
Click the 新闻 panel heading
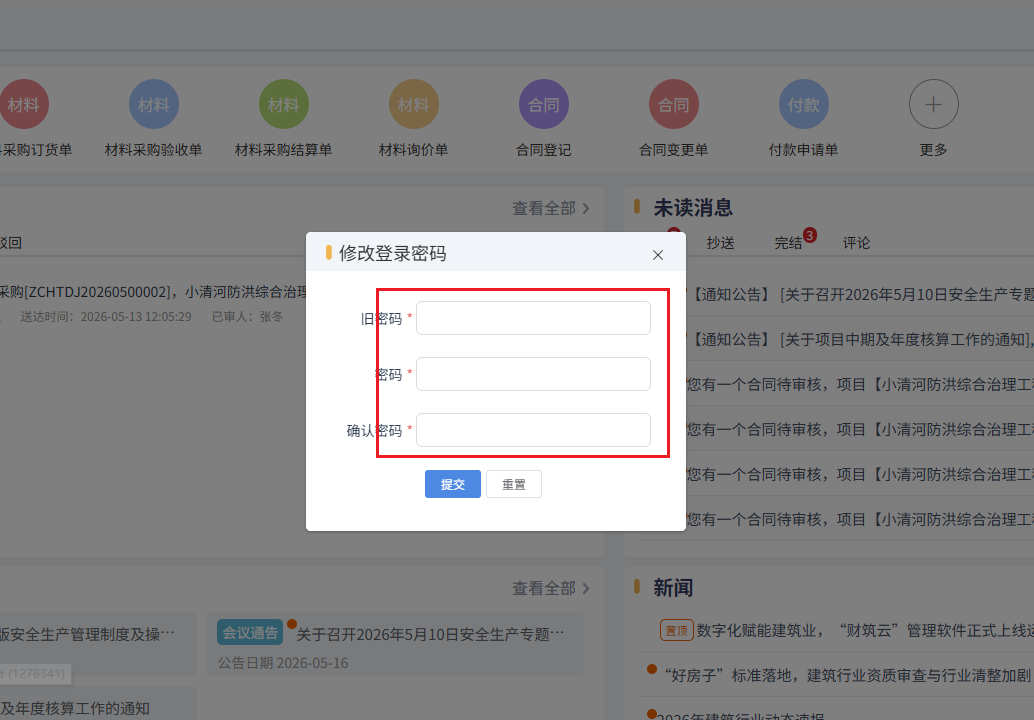tap(673, 587)
